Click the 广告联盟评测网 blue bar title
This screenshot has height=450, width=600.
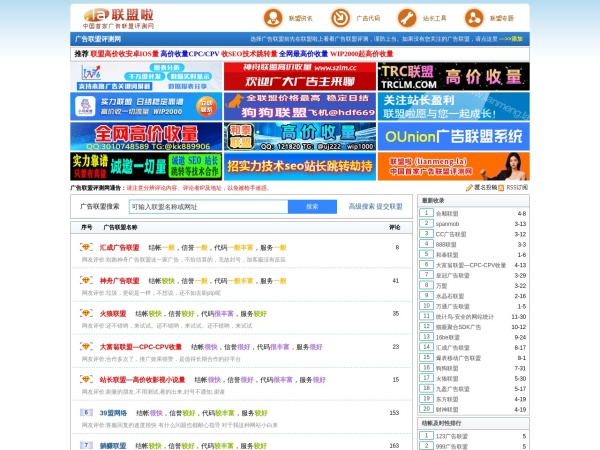(x=98, y=39)
